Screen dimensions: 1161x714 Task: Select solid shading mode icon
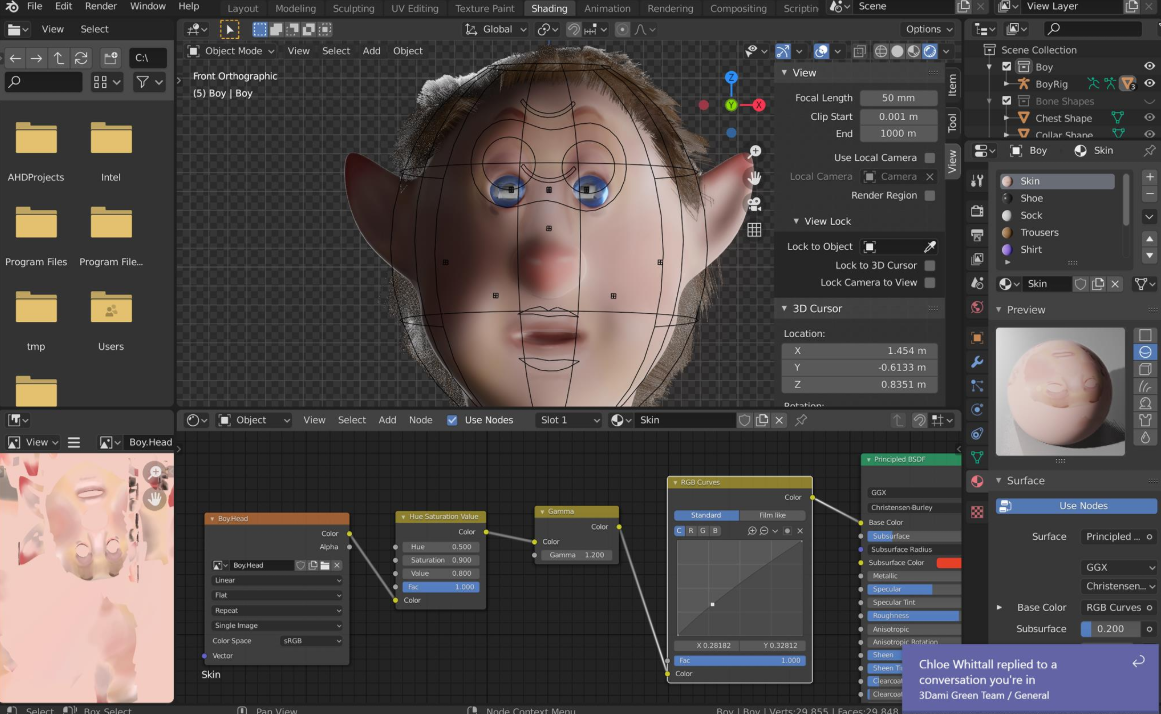[897, 51]
